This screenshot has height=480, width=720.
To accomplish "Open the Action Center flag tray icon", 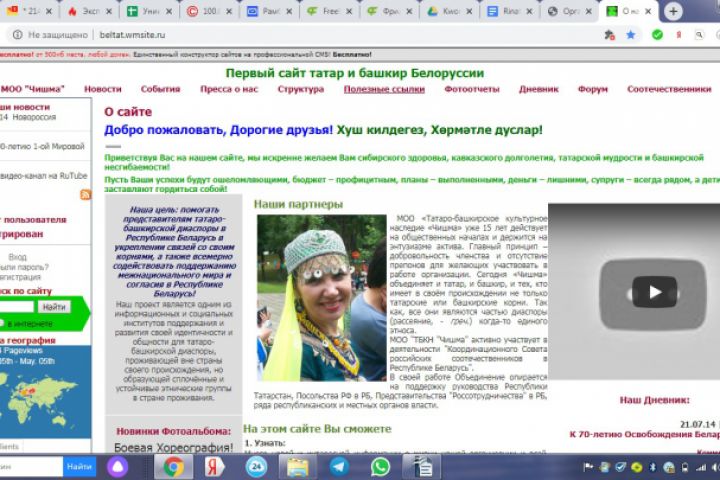I will (x=588, y=468).
